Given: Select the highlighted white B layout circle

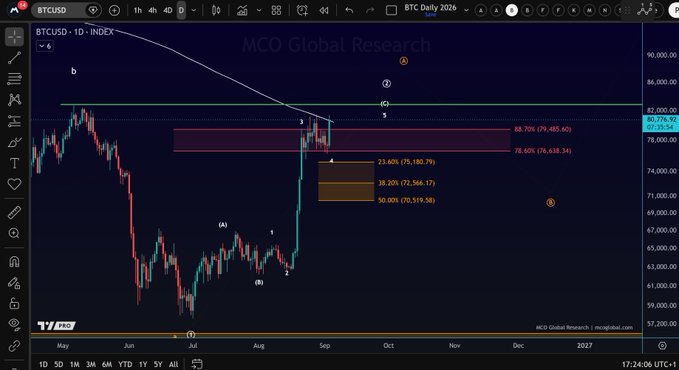Looking at the screenshot, I should (511, 10).
